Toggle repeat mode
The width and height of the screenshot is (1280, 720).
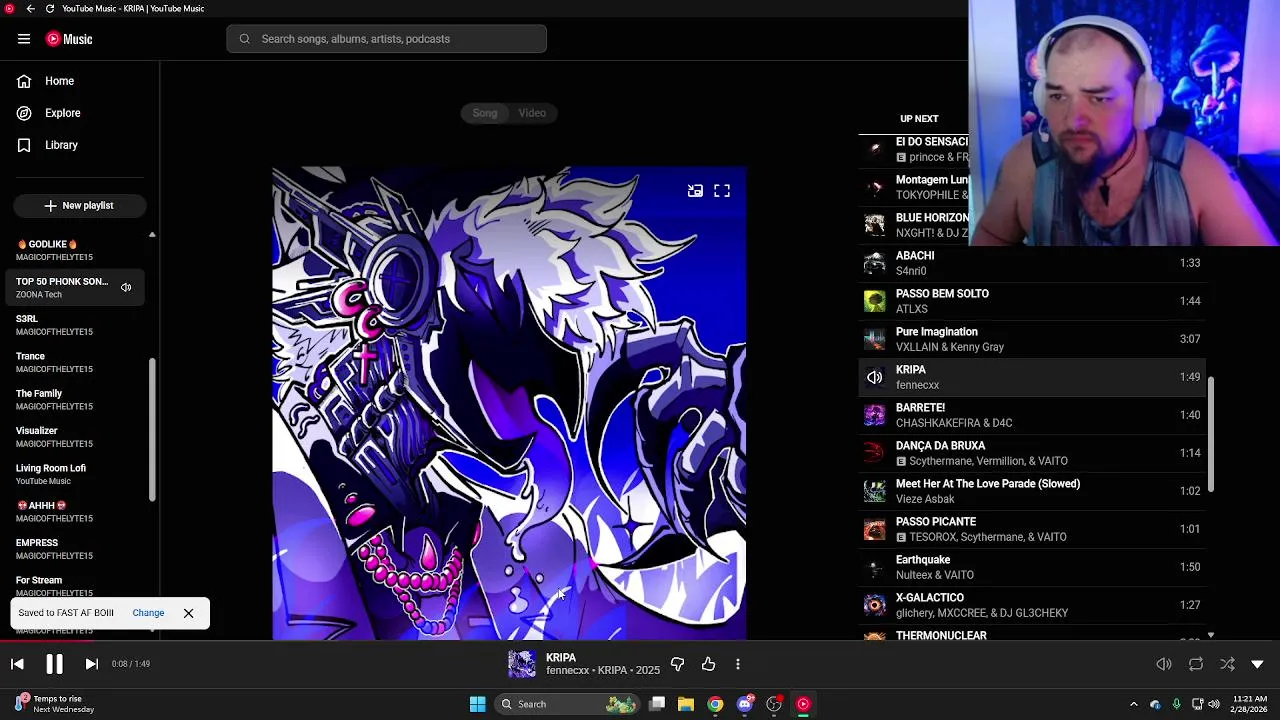click(x=1196, y=664)
